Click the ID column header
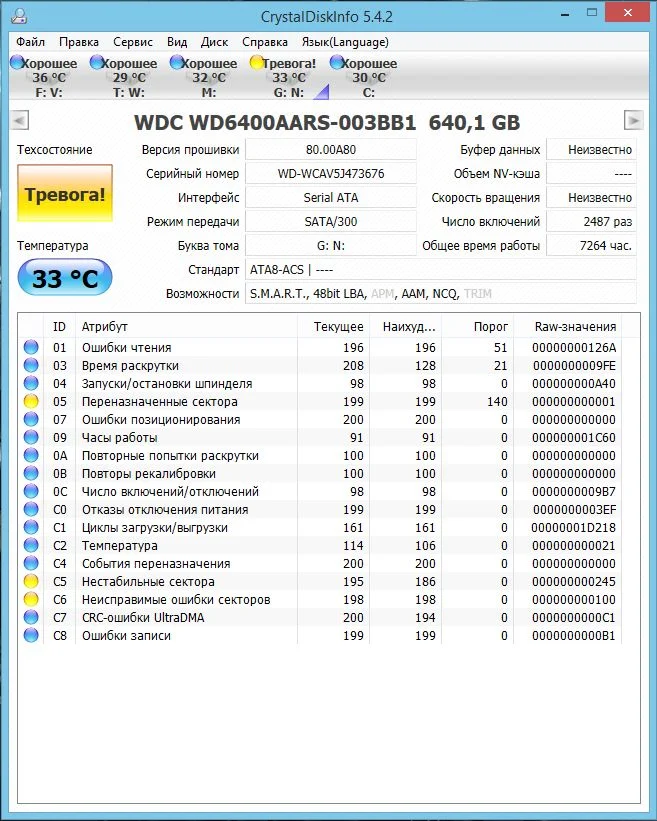This screenshot has height=821, width=657. [x=59, y=326]
